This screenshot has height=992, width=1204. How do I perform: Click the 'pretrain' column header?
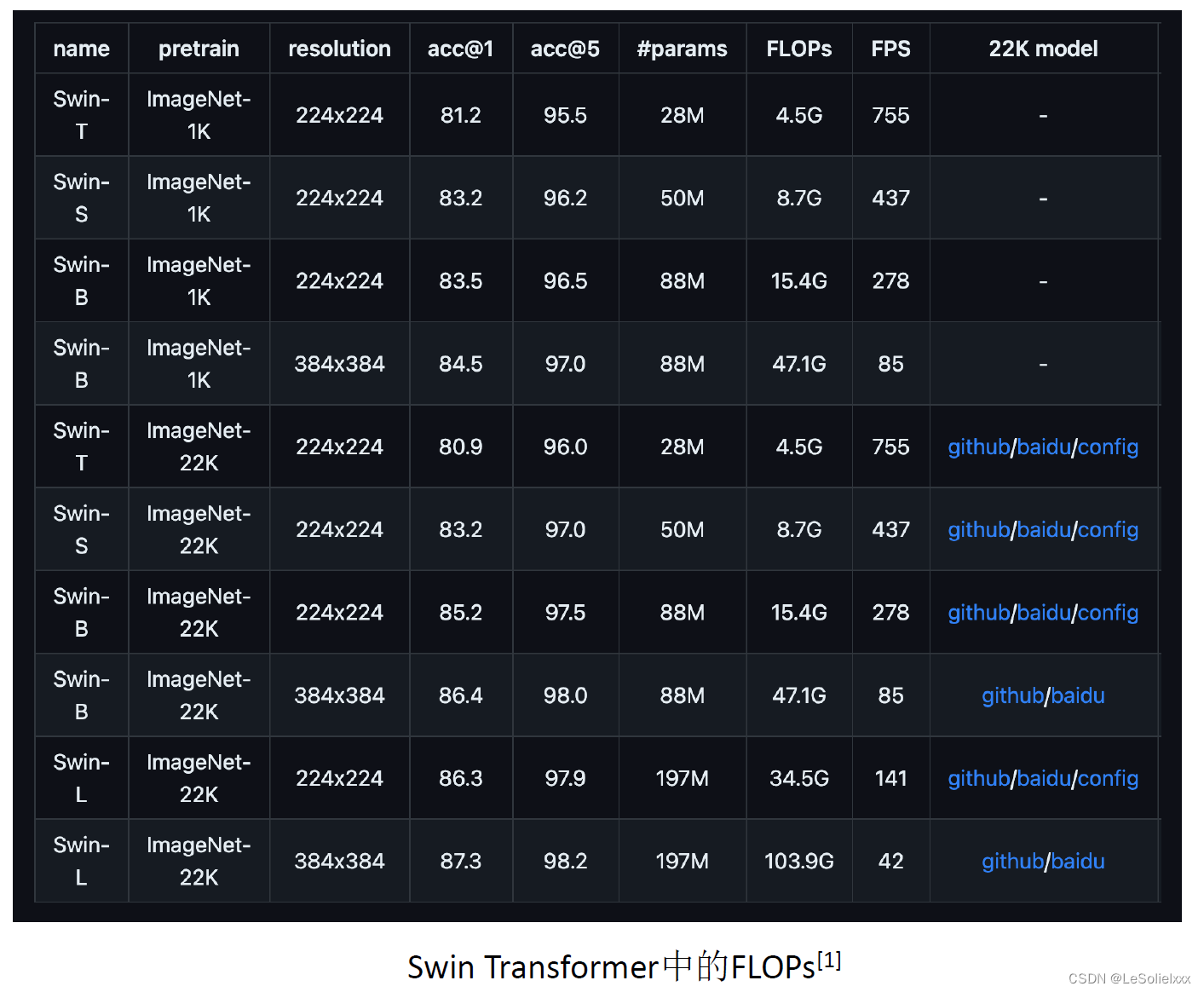tap(199, 49)
